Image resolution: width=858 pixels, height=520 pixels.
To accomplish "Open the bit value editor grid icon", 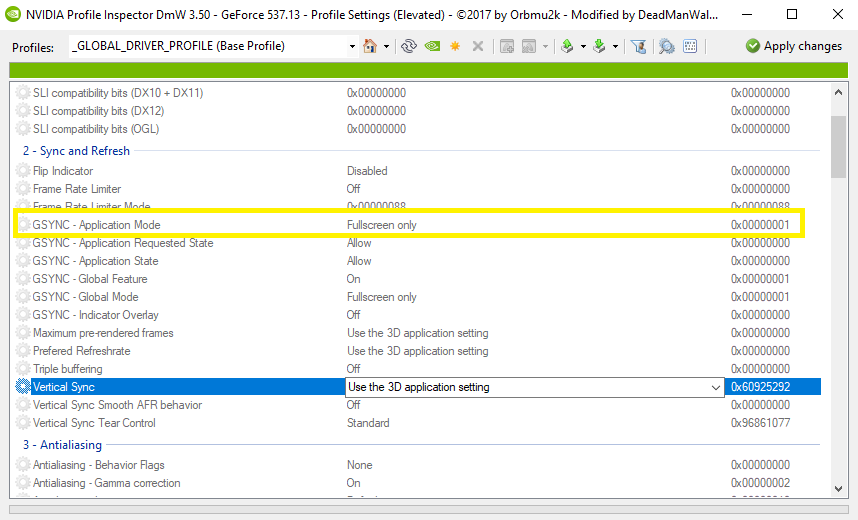I will (692, 46).
